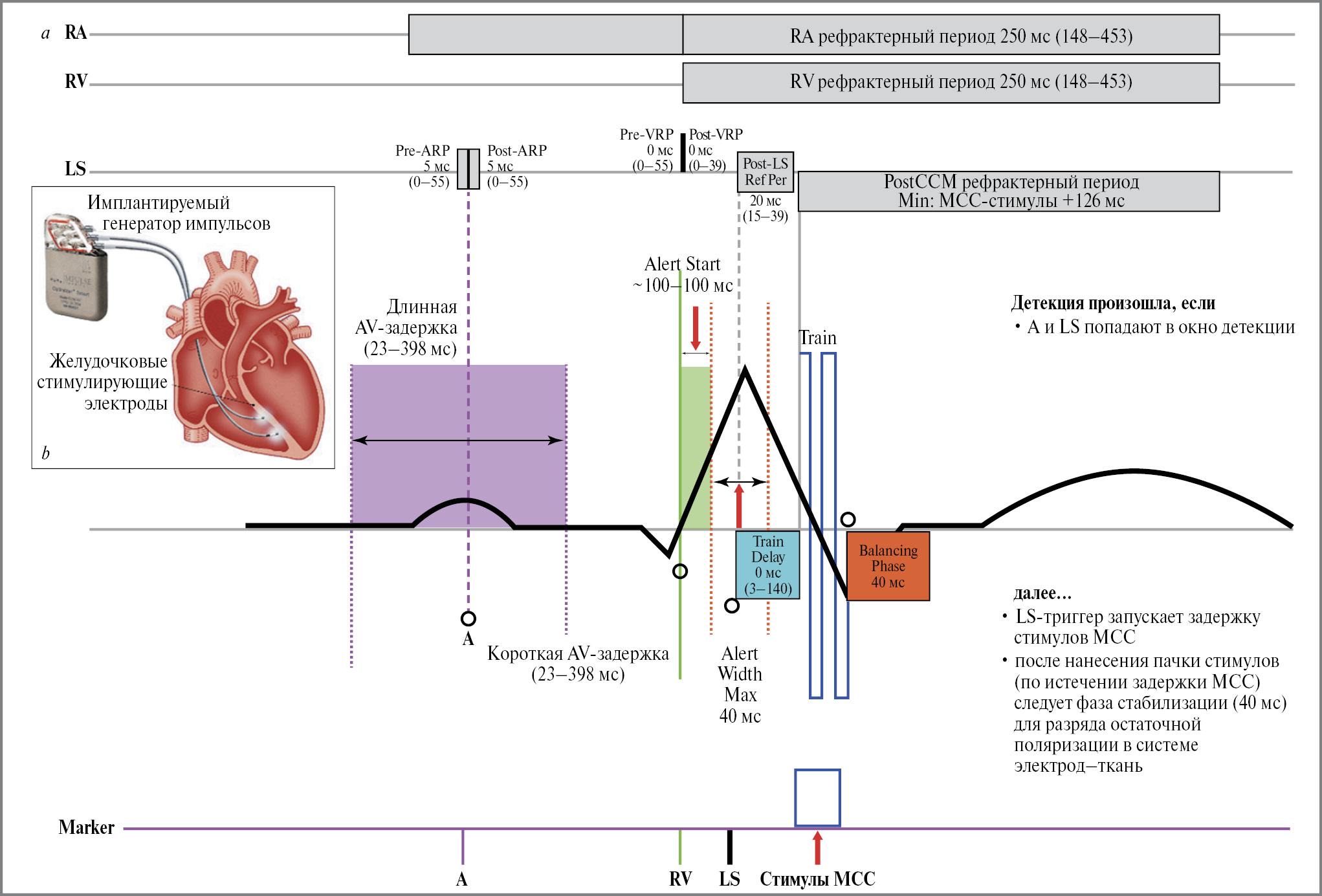Click the green RV tick on Marker line
The image size is (1322, 896).
coord(679,846)
